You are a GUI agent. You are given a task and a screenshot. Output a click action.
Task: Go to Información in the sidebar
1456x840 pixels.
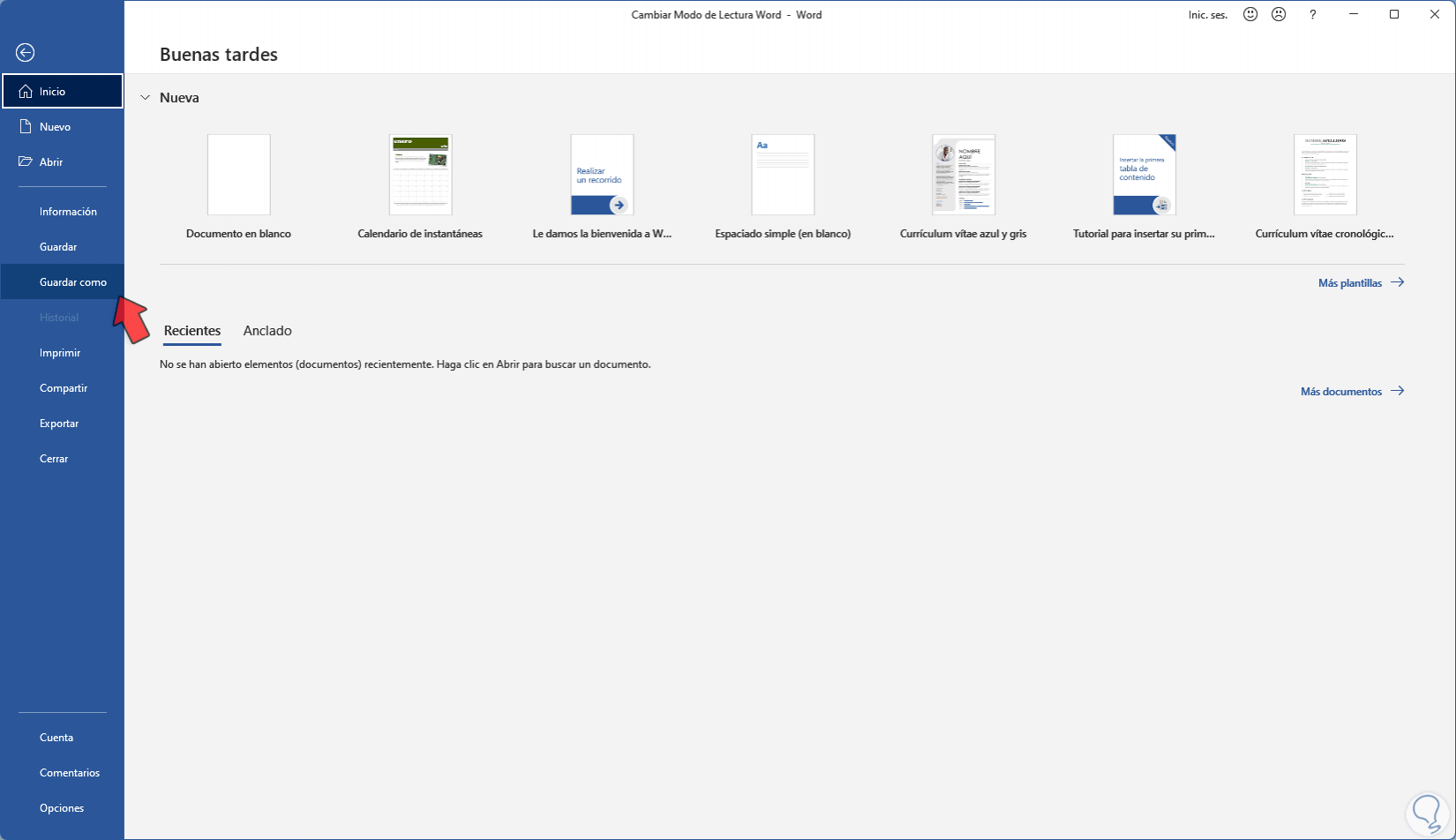[62, 212]
